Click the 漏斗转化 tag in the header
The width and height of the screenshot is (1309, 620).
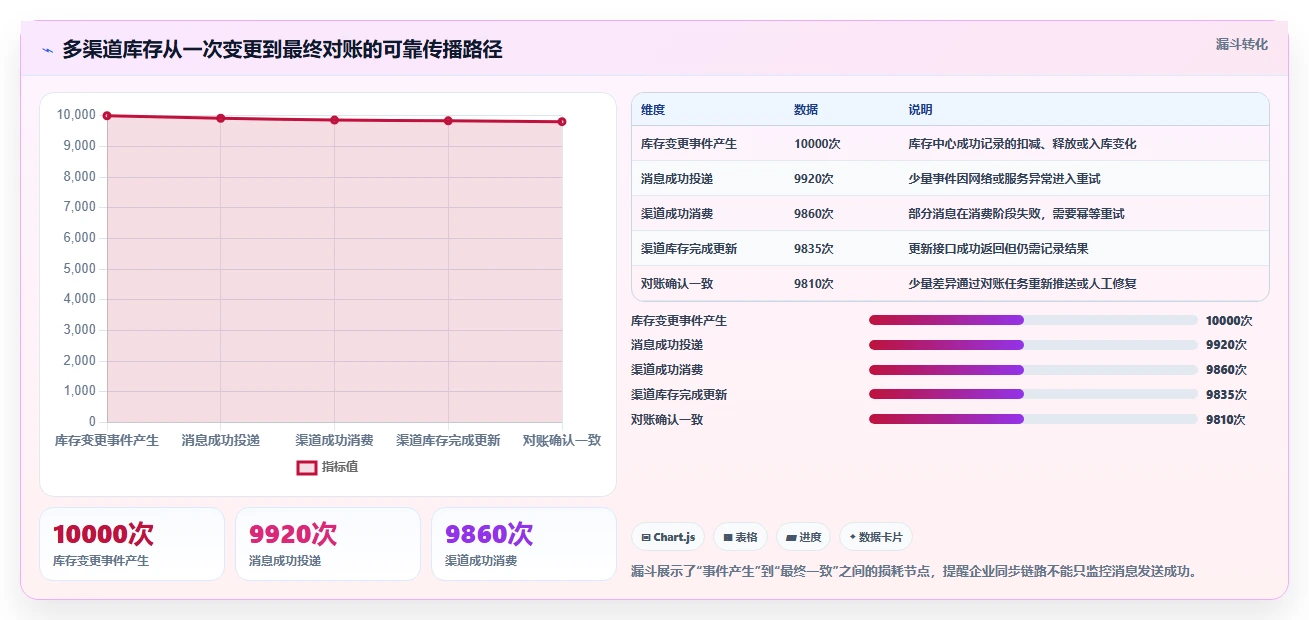(x=1242, y=44)
